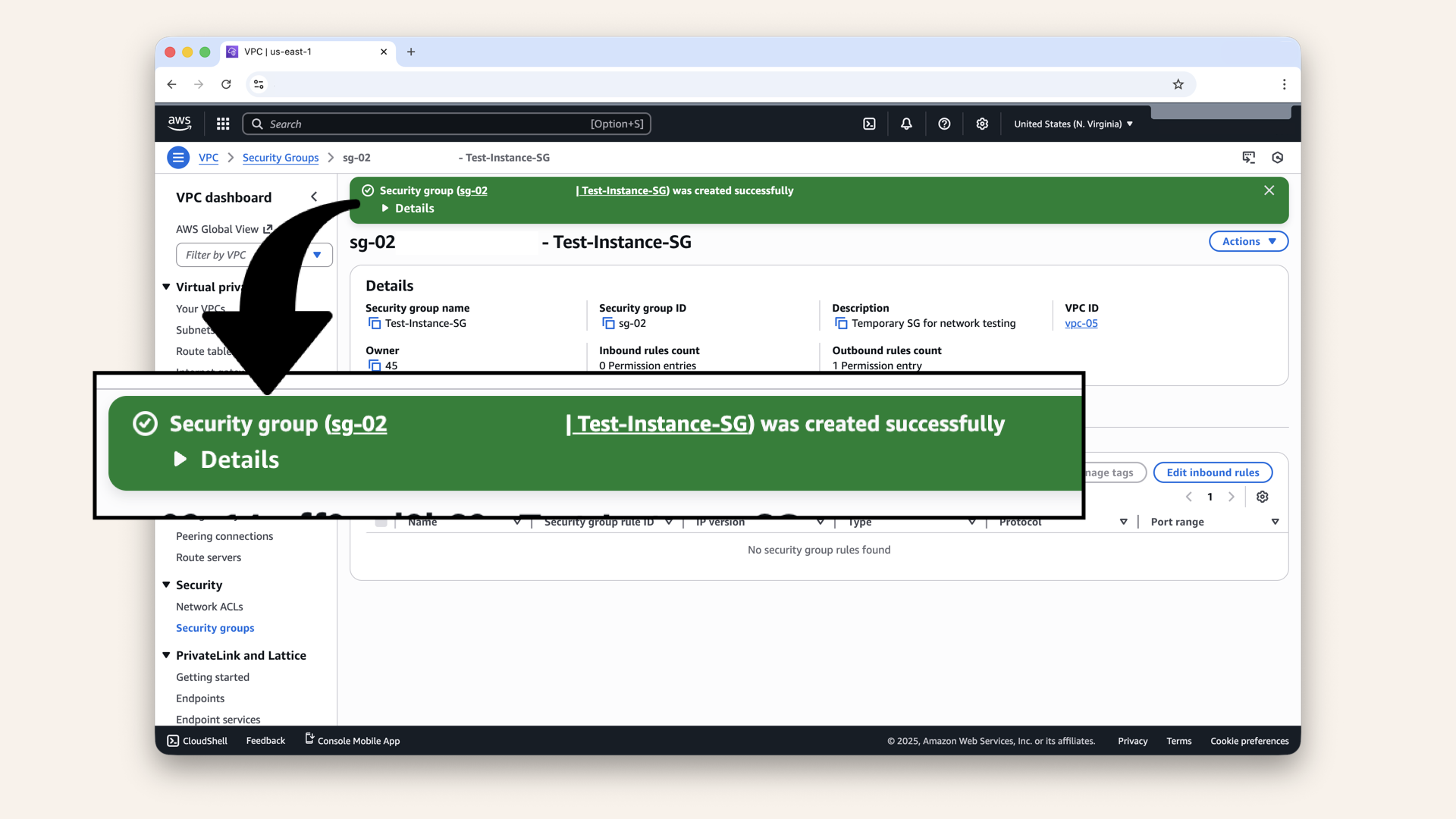Collapse the Security section in sidebar
The width and height of the screenshot is (1456, 819).
[x=166, y=585]
